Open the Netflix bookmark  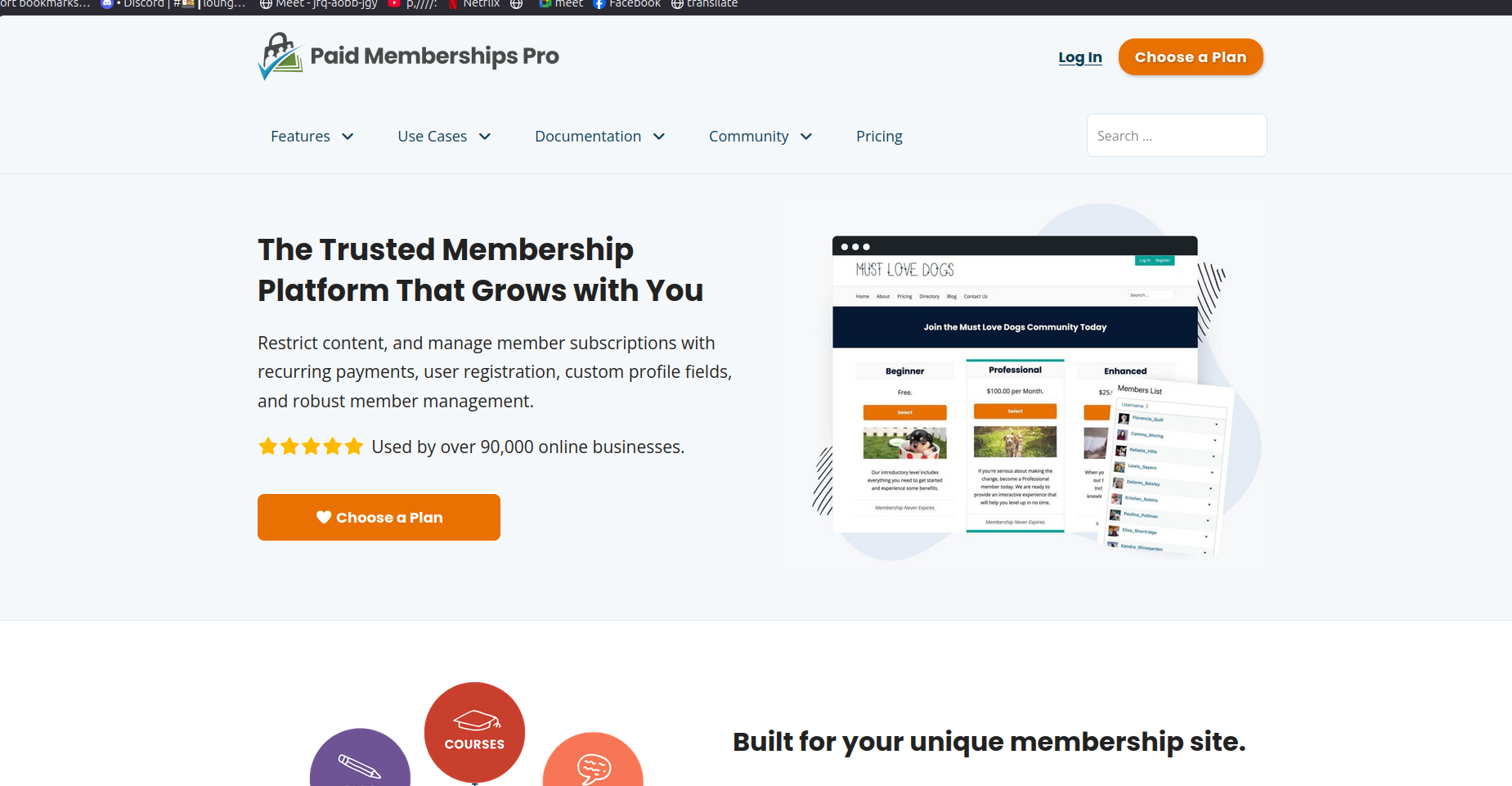coord(473,4)
